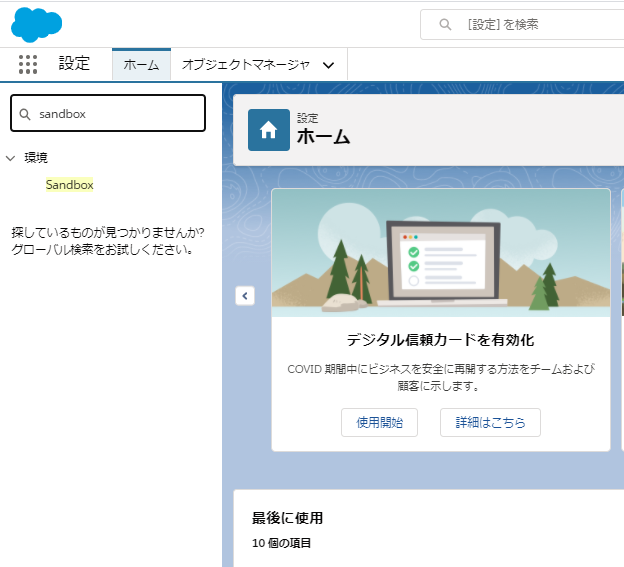
Task: Switch to the ホーム tab
Action: coord(141,64)
